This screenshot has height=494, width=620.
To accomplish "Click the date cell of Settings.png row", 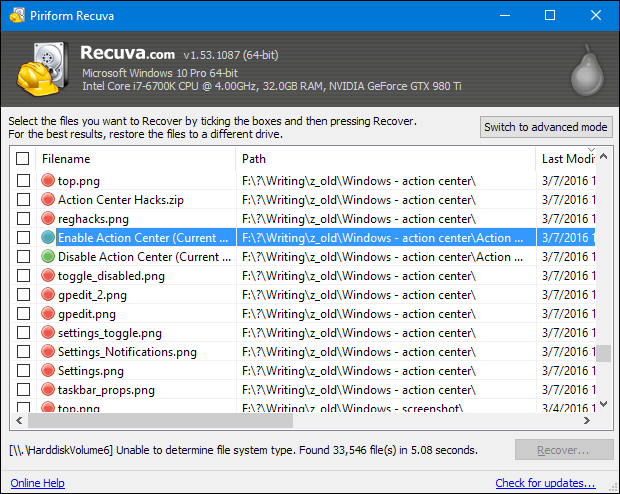I will [x=566, y=371].
